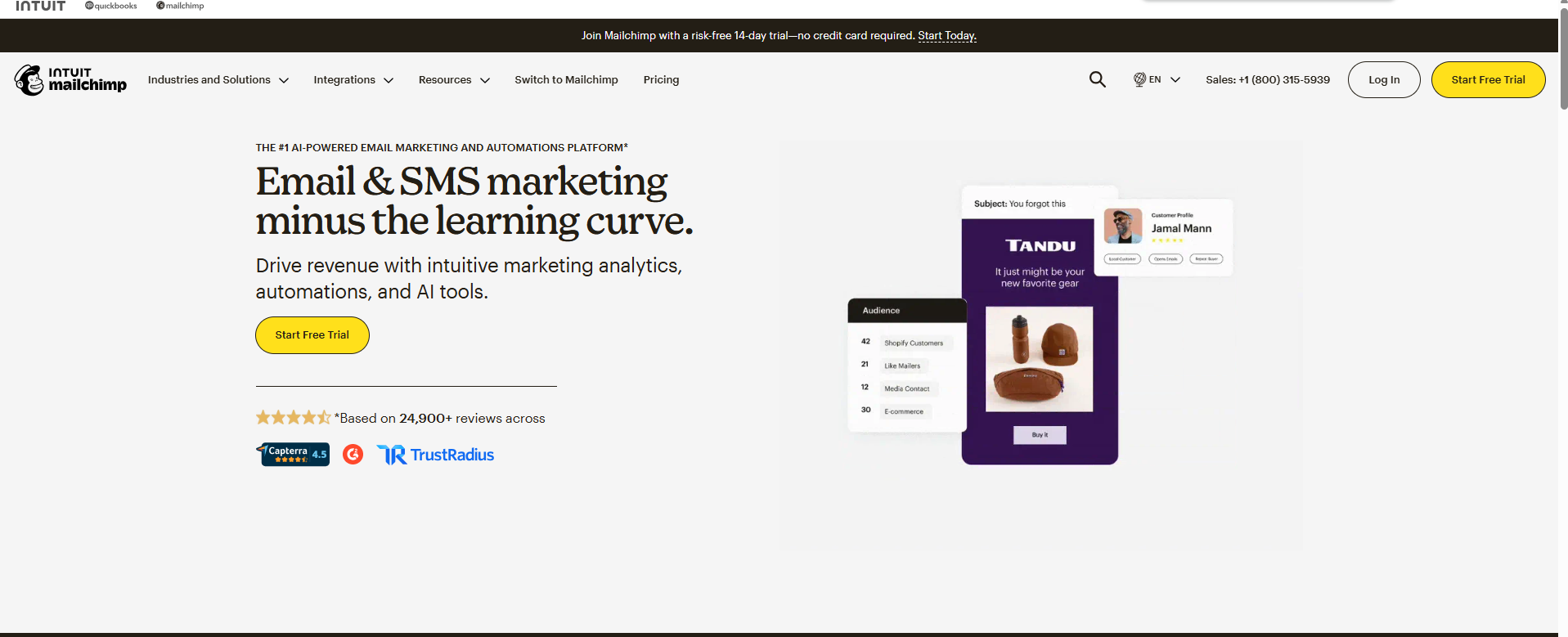The height and width of the screenshot is (637, 1568).
Task: Click the star rating icons
Action: coord(293,417)
